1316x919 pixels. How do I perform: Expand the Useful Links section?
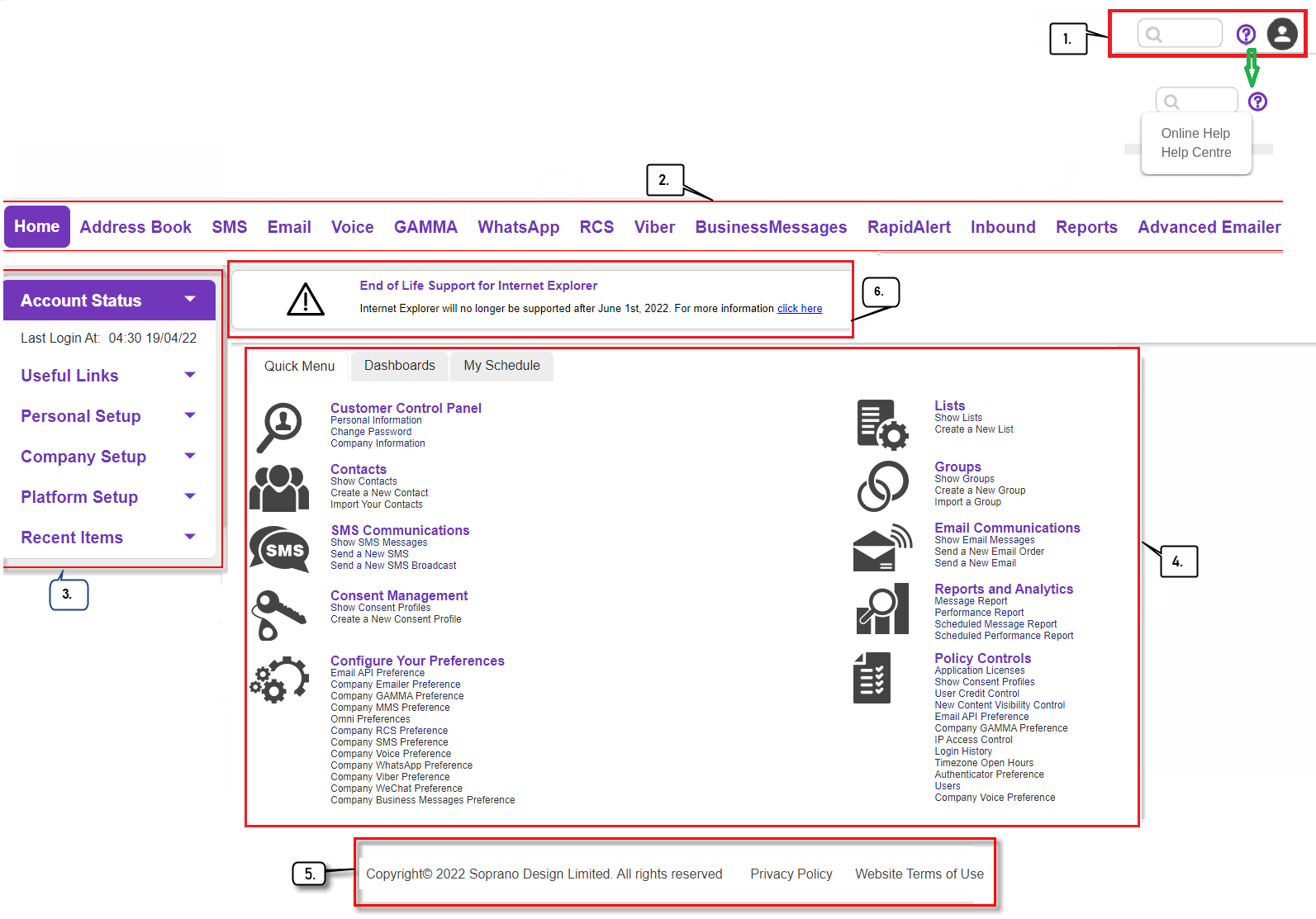pyautogui.click(x=190, y=376)
